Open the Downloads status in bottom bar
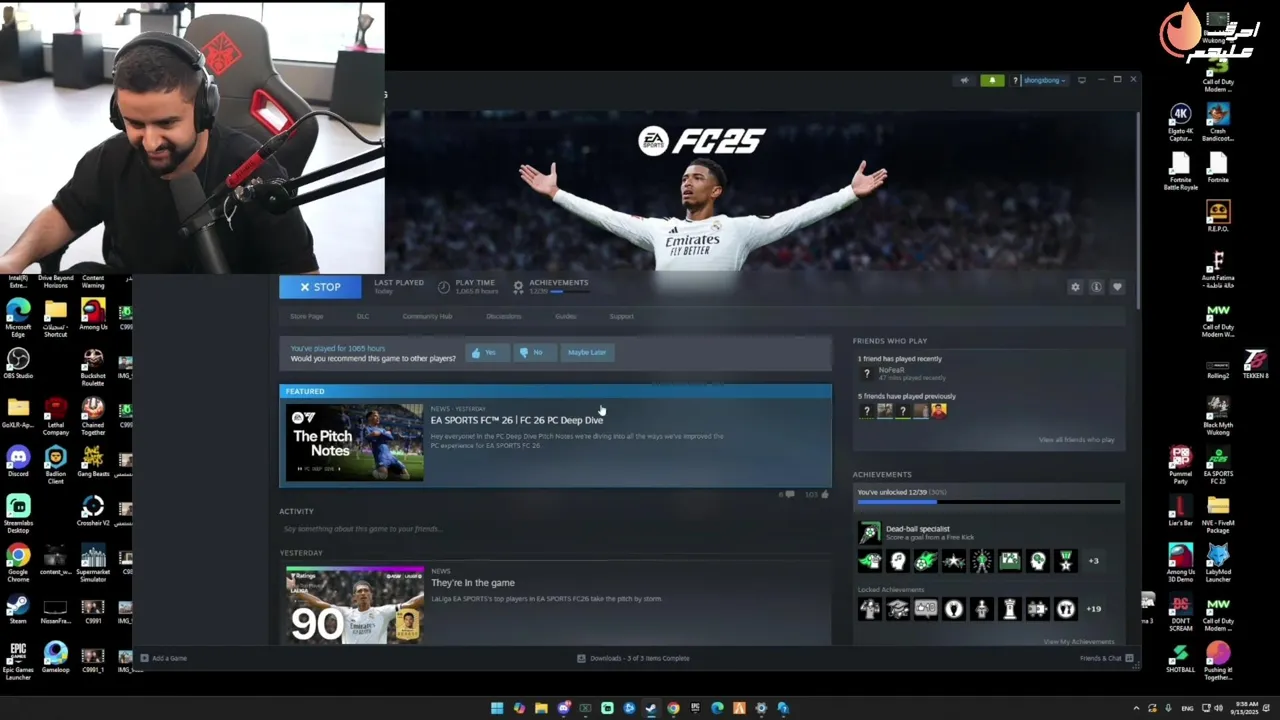Image resolution: width=1280 pixels, height=720 pixels. (633, 658)
